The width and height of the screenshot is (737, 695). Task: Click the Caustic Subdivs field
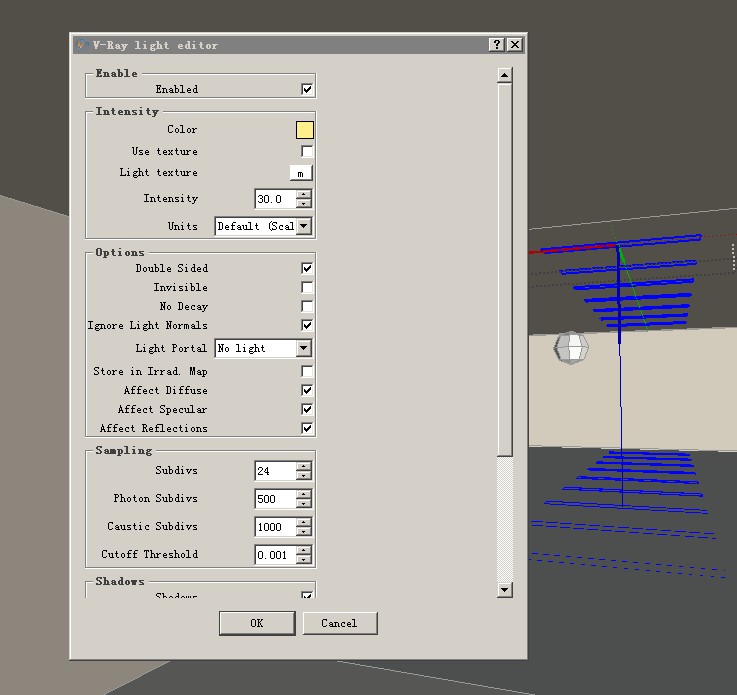[275, 527]
